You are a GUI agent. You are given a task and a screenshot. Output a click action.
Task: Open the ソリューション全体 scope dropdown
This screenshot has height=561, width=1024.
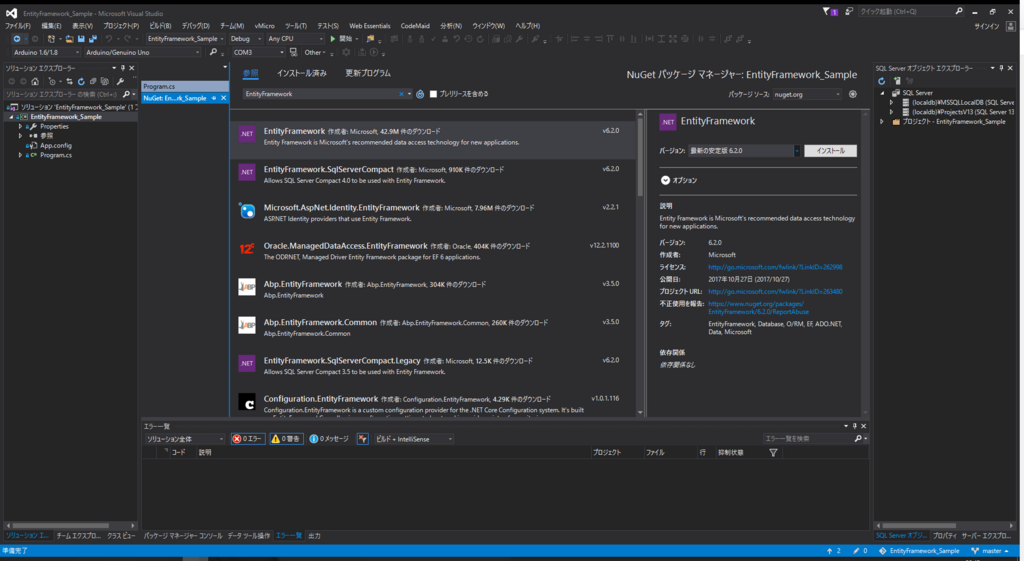point(184,439)
